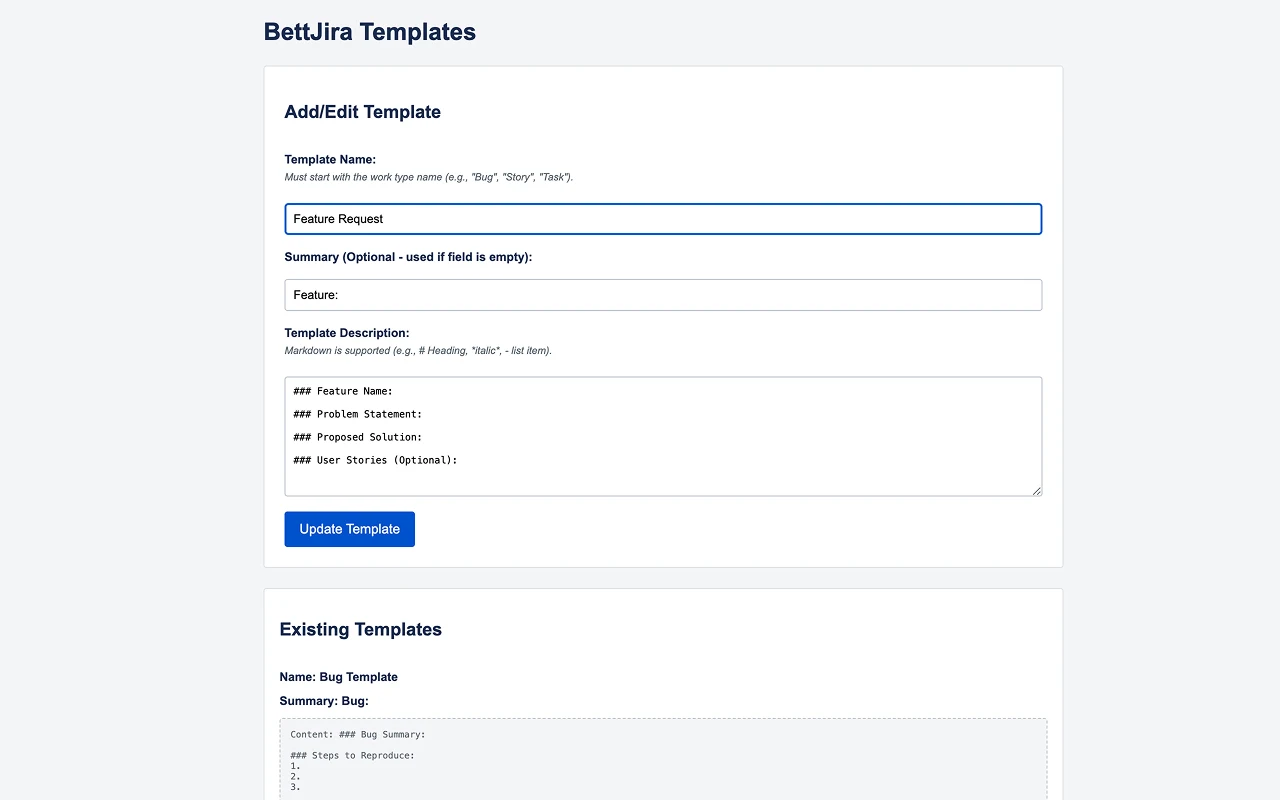Click the "Name: Bug Template" entry
Screen dimensions: 1280x800
pyautogui.click(x=339, y=677)
